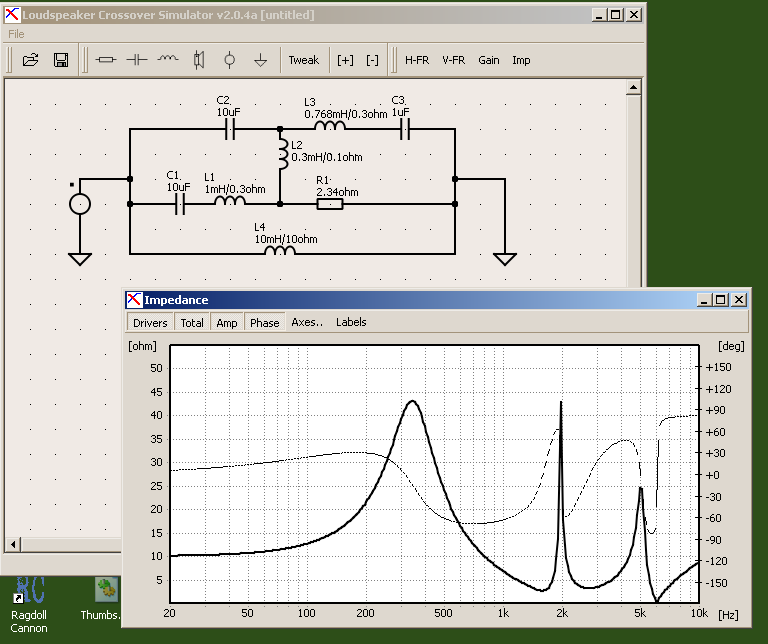This screenshot has width=768, height=644.
Task: Click the [-] zoom out button
Action: click(372, 60)
